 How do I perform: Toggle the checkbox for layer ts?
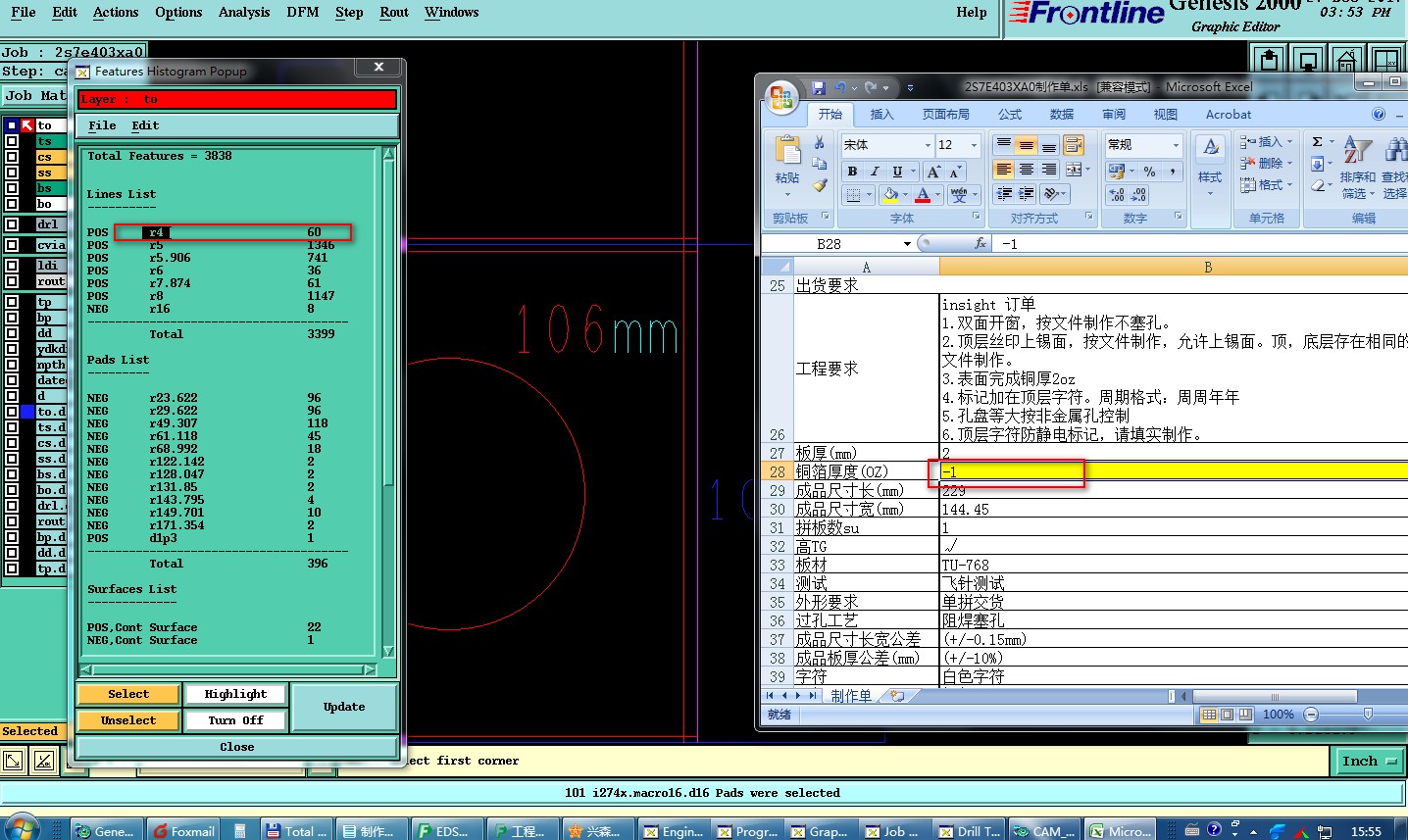click(x=12, y=141)
